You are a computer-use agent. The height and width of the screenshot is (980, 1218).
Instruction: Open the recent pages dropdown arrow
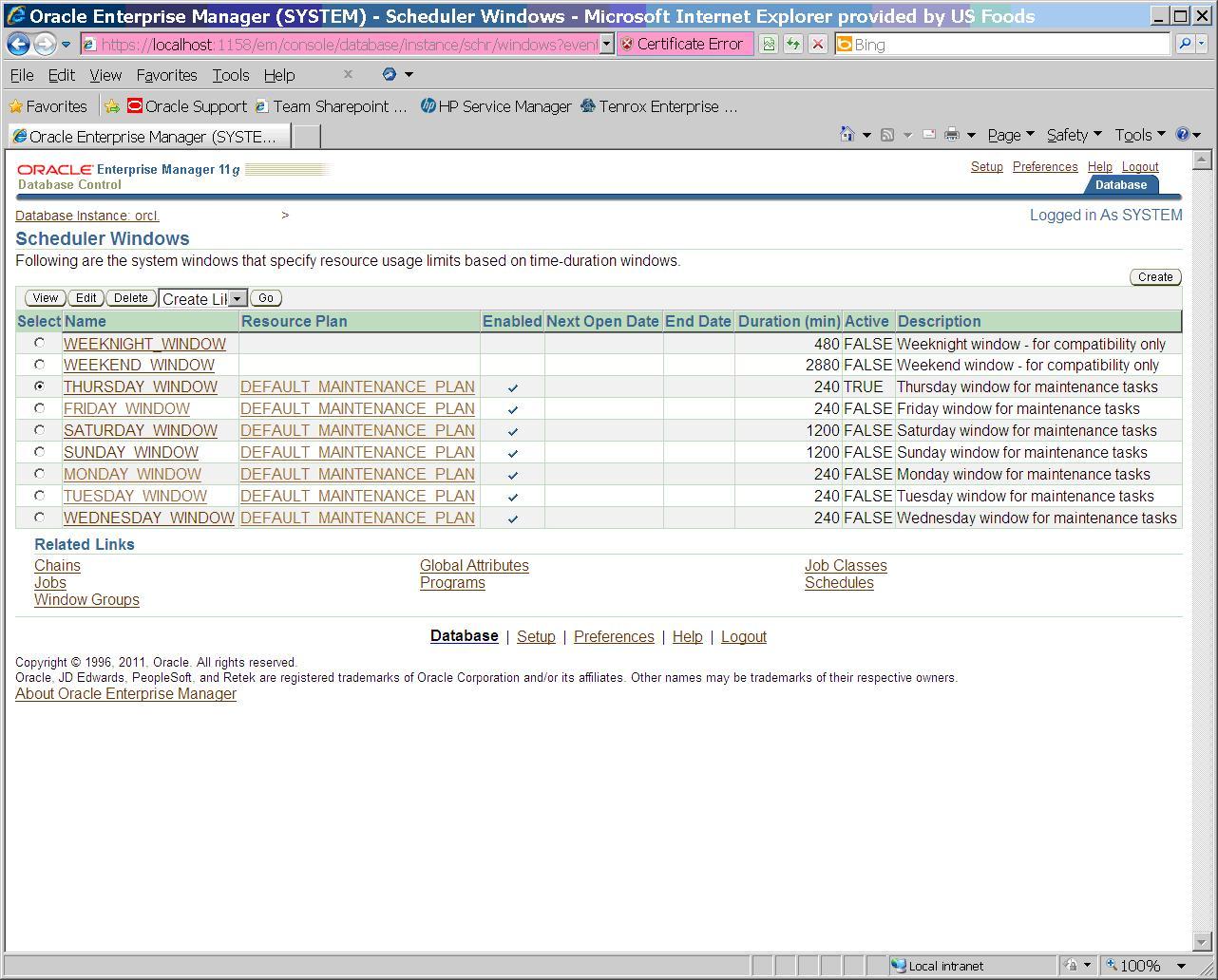click(x=66, y=45)
